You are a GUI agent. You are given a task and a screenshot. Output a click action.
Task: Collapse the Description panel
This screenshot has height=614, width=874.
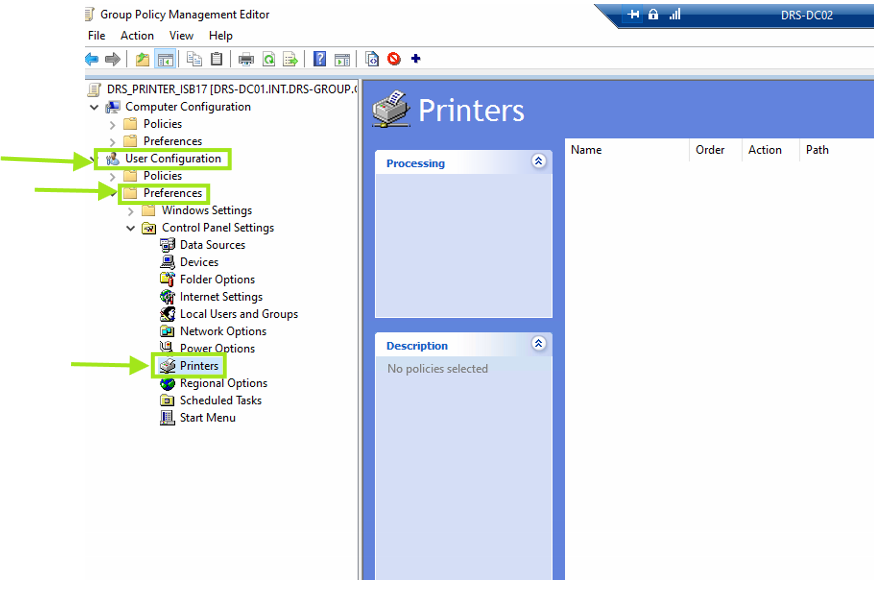(539, 344)
